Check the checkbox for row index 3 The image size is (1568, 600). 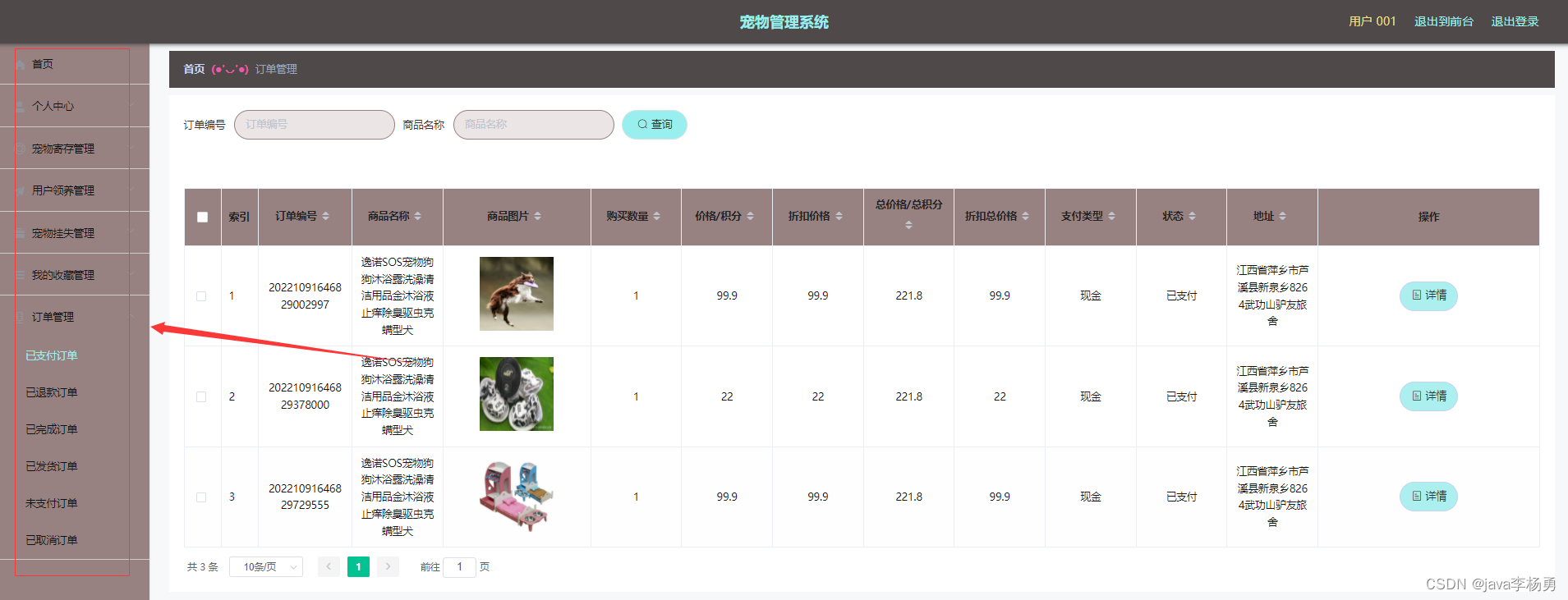point(201,497)
